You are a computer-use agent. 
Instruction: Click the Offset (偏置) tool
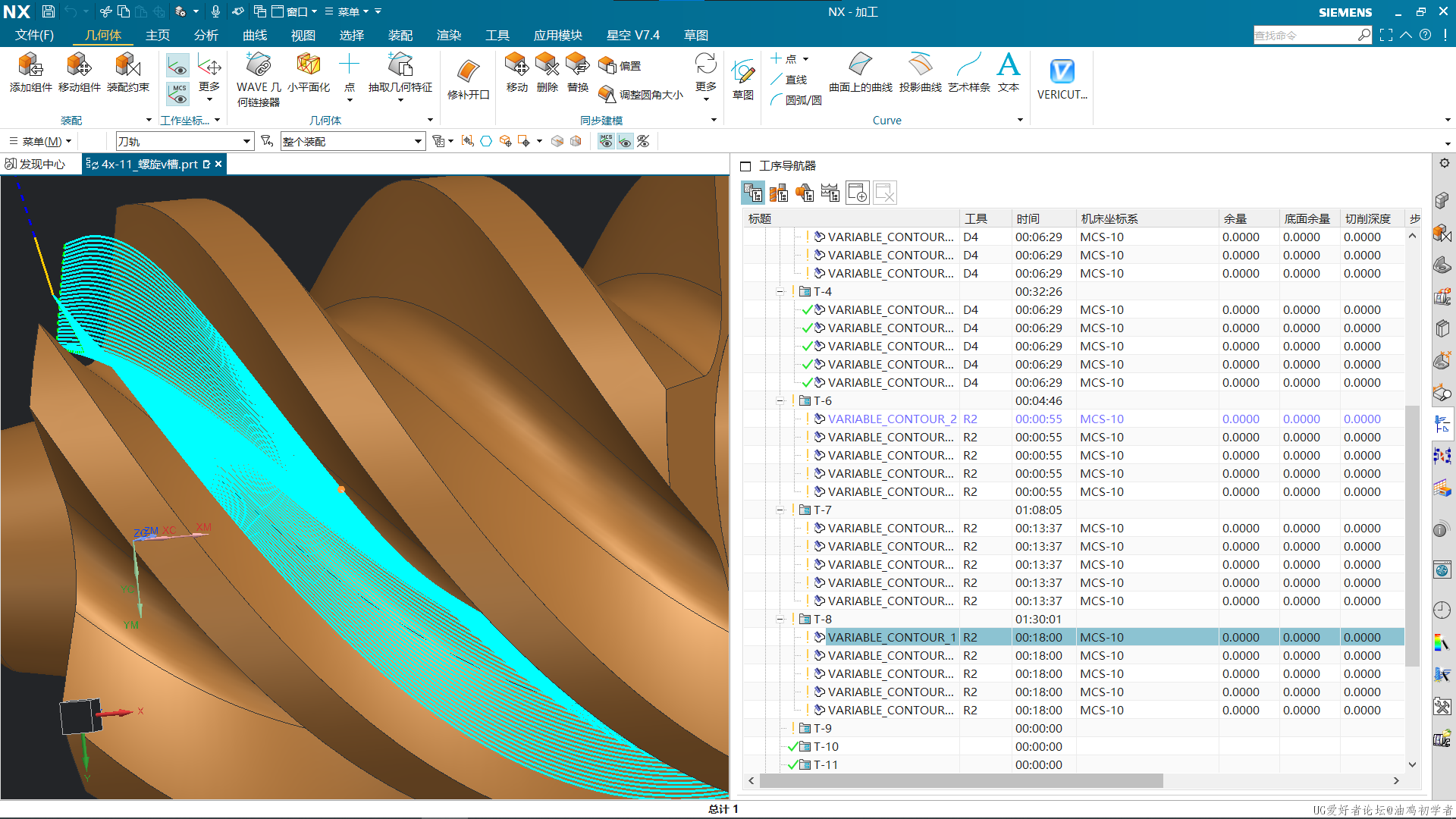click(x=620, y=66)
